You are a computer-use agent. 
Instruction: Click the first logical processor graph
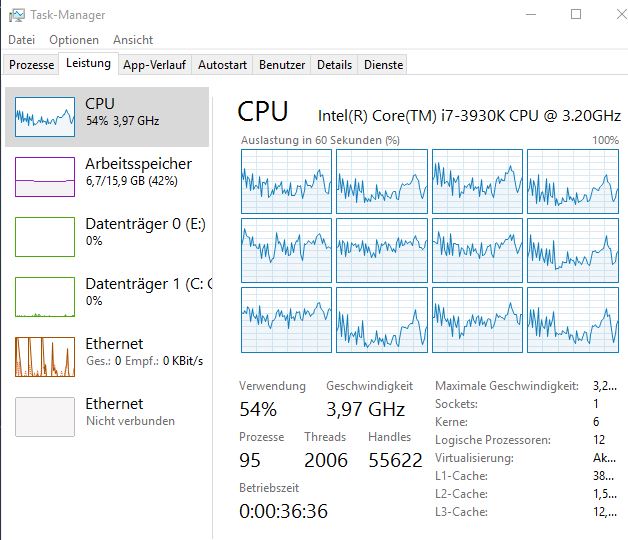[286, 181]
